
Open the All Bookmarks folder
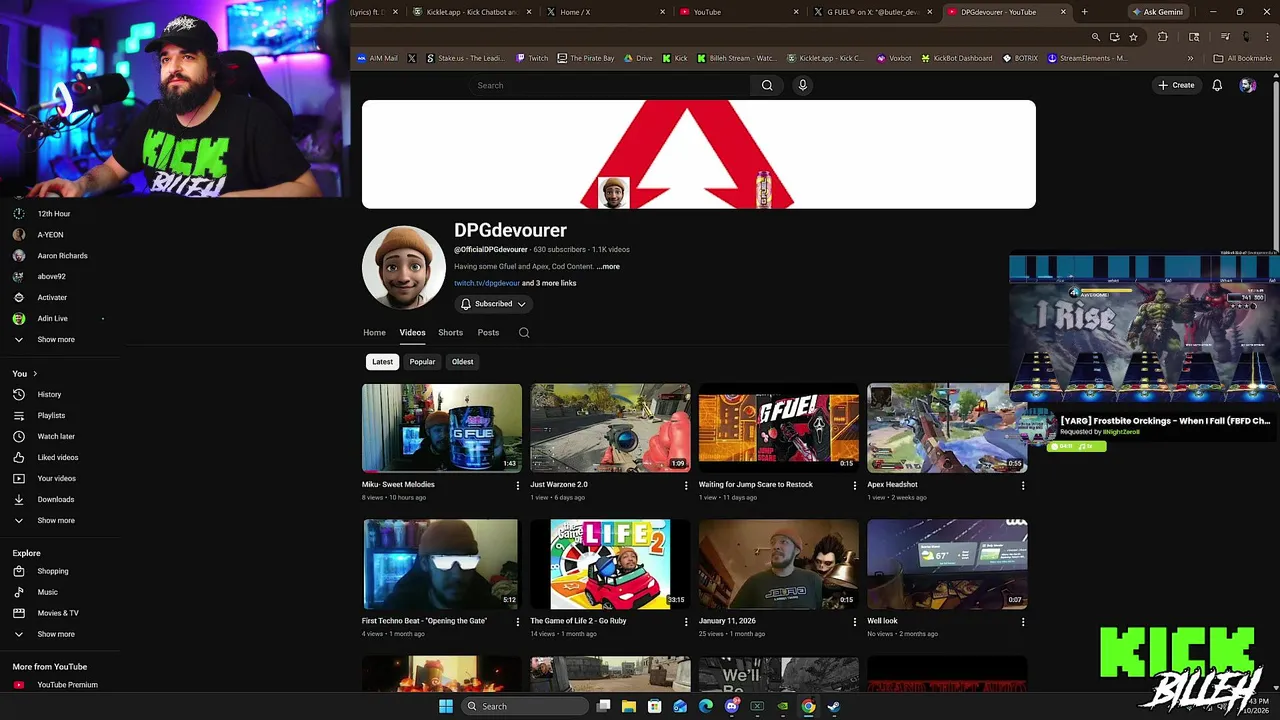point(1243,58)
